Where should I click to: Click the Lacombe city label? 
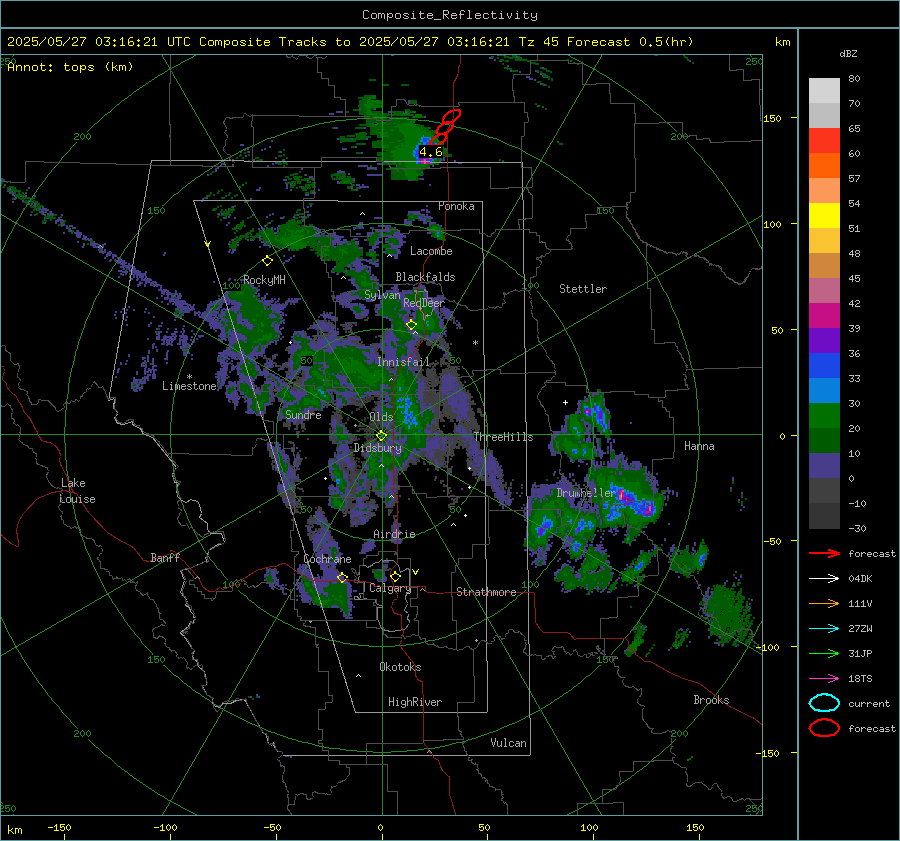(x=431, y=251)
